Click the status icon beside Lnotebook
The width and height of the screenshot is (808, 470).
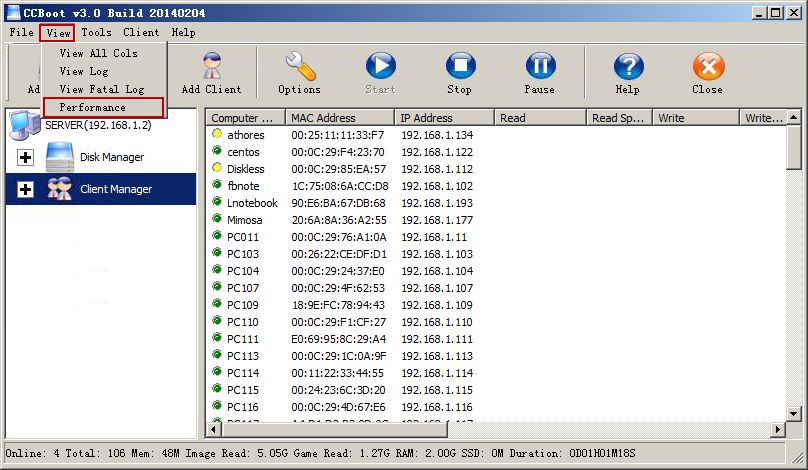pos(217,202)
